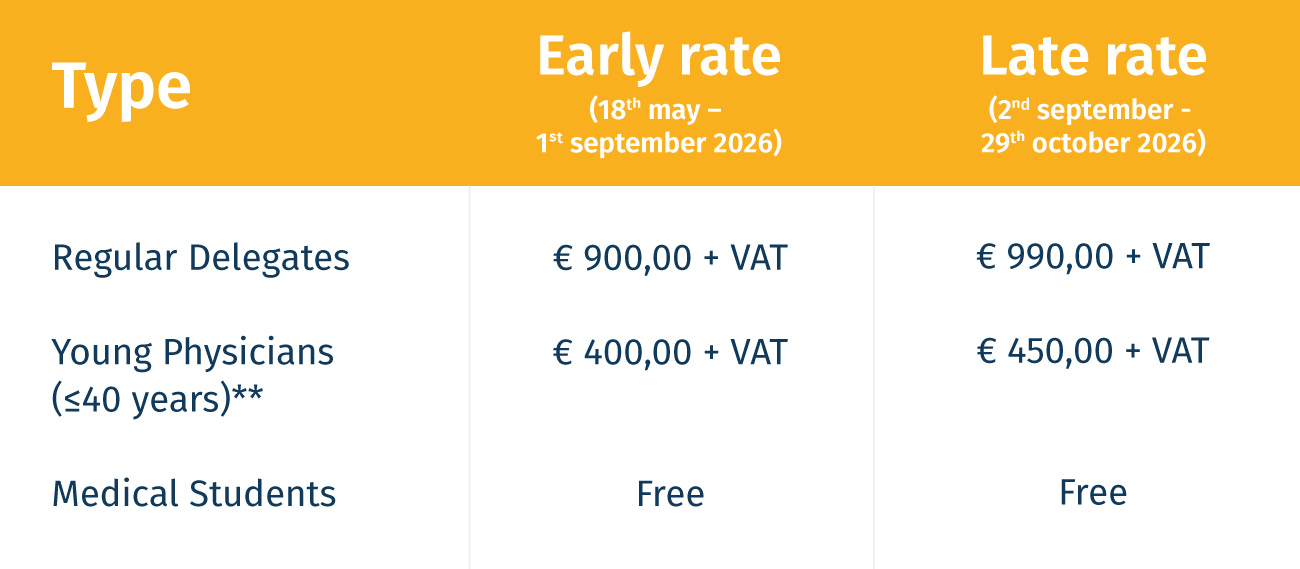
Task: Click the € 900,00 + VAT price
Action: [670, 258]
